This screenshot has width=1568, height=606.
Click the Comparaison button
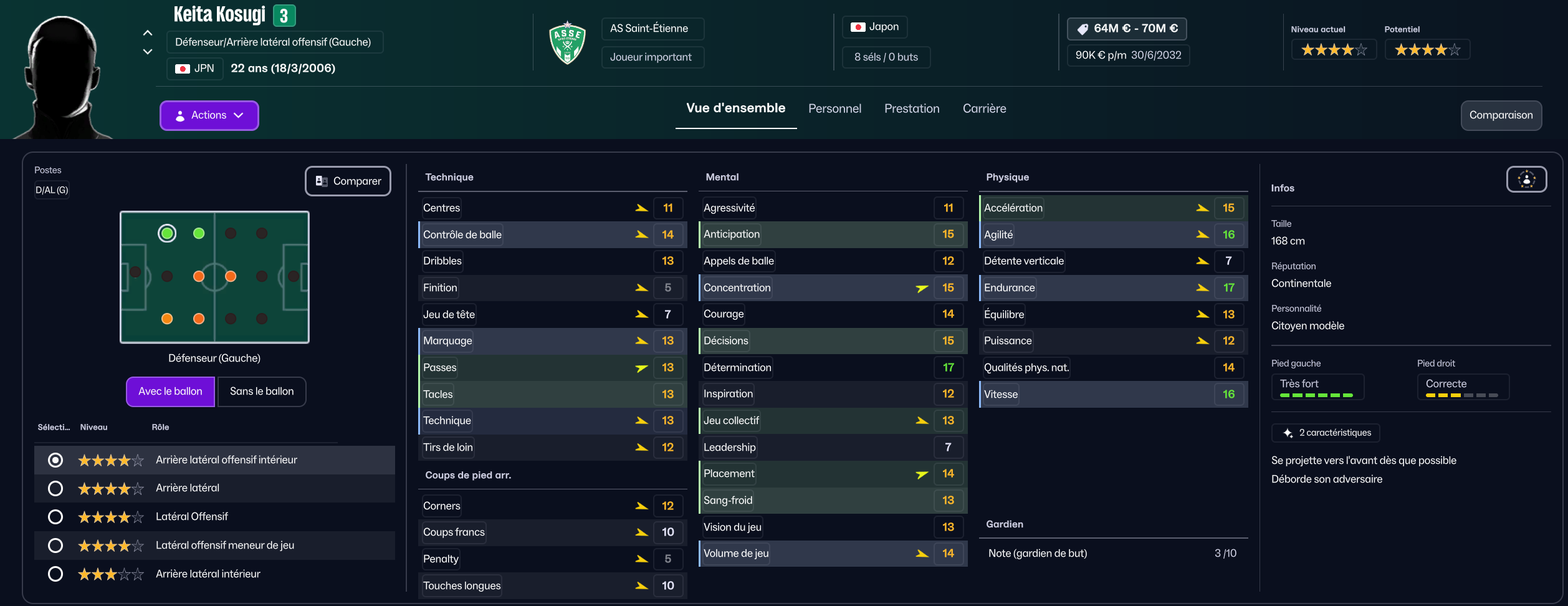coord(1501,115)
